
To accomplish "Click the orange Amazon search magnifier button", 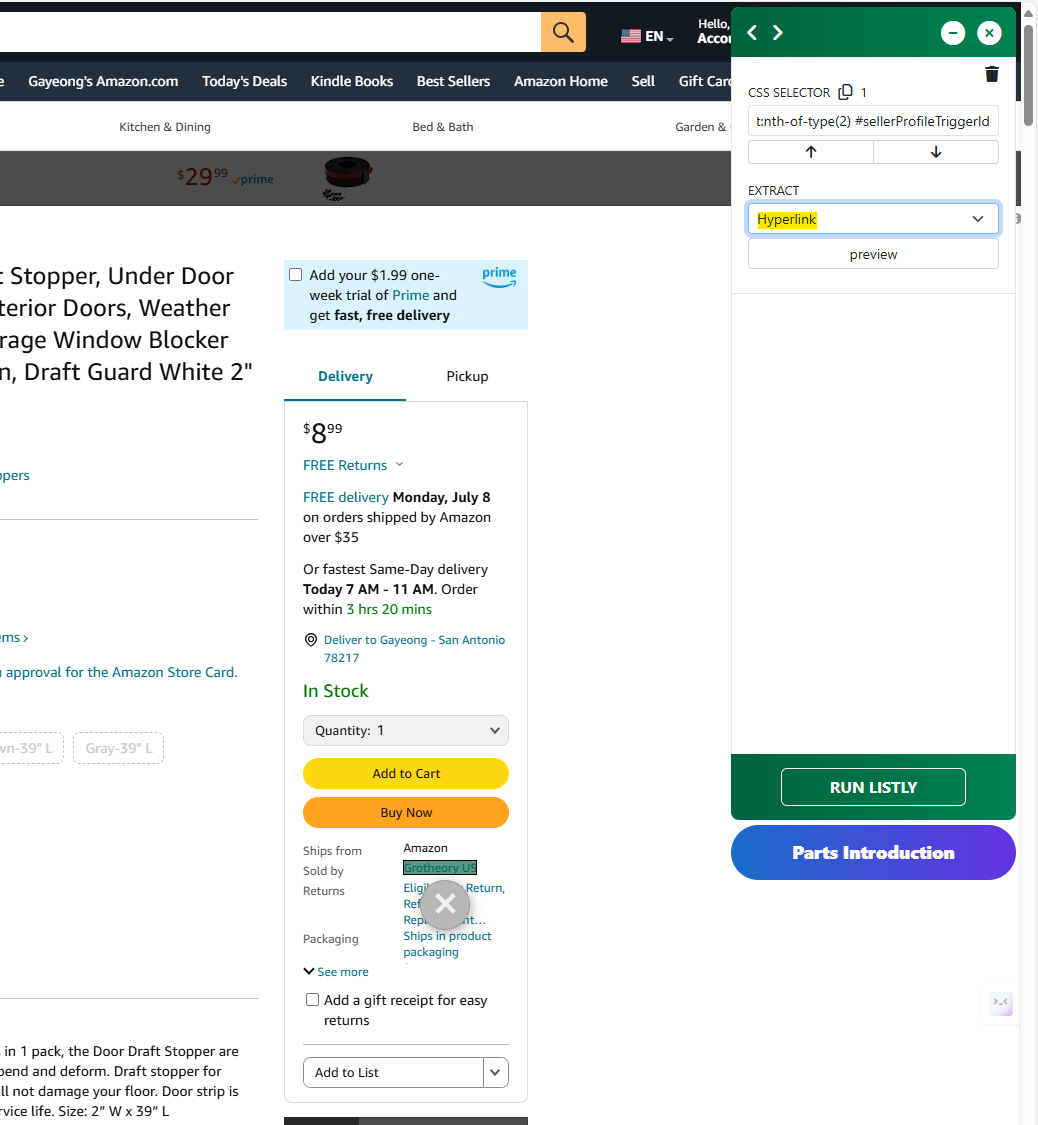I will 563,32.
